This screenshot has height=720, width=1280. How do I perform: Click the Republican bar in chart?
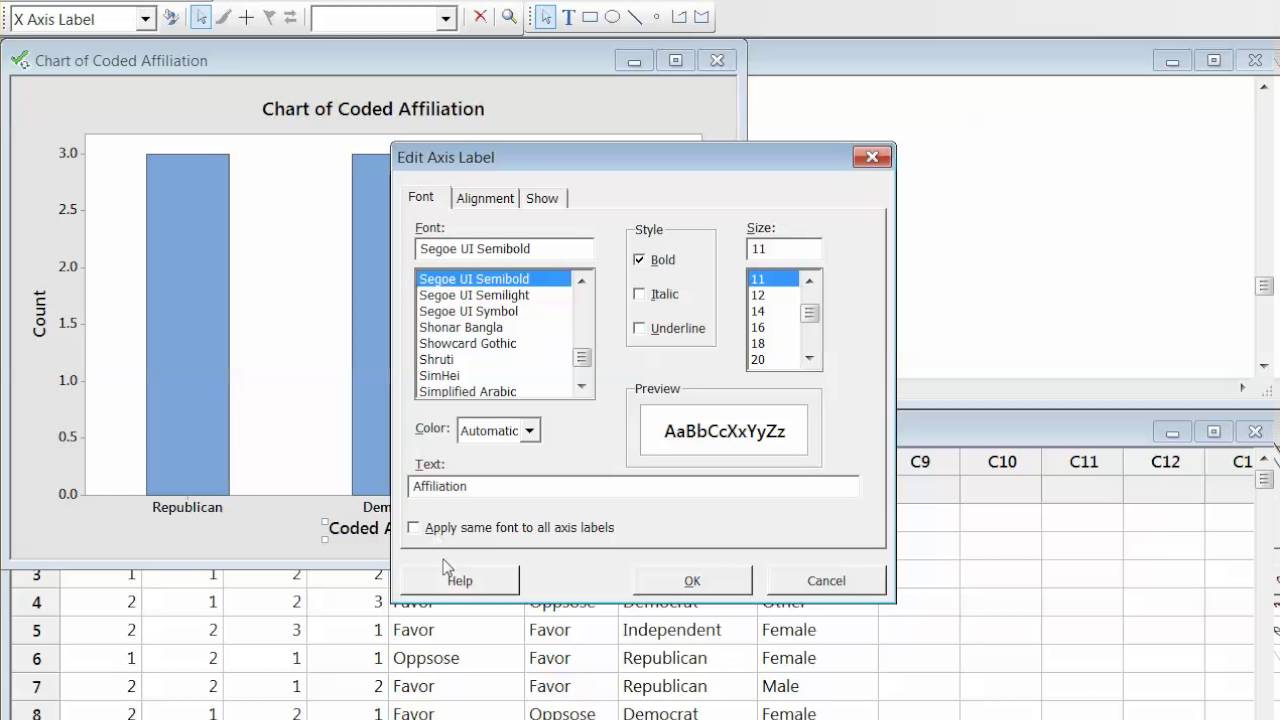[x=188, y=324]
